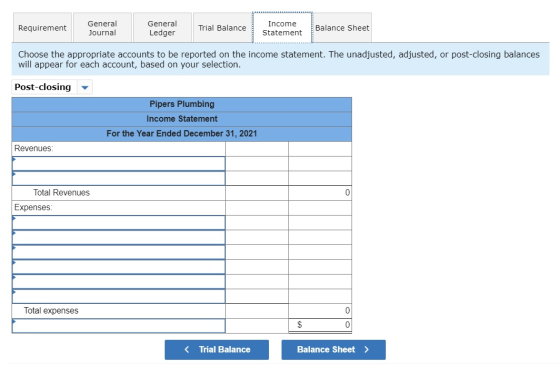Select the Income Statement tab

pyautogui.click(x=282, y=28)
